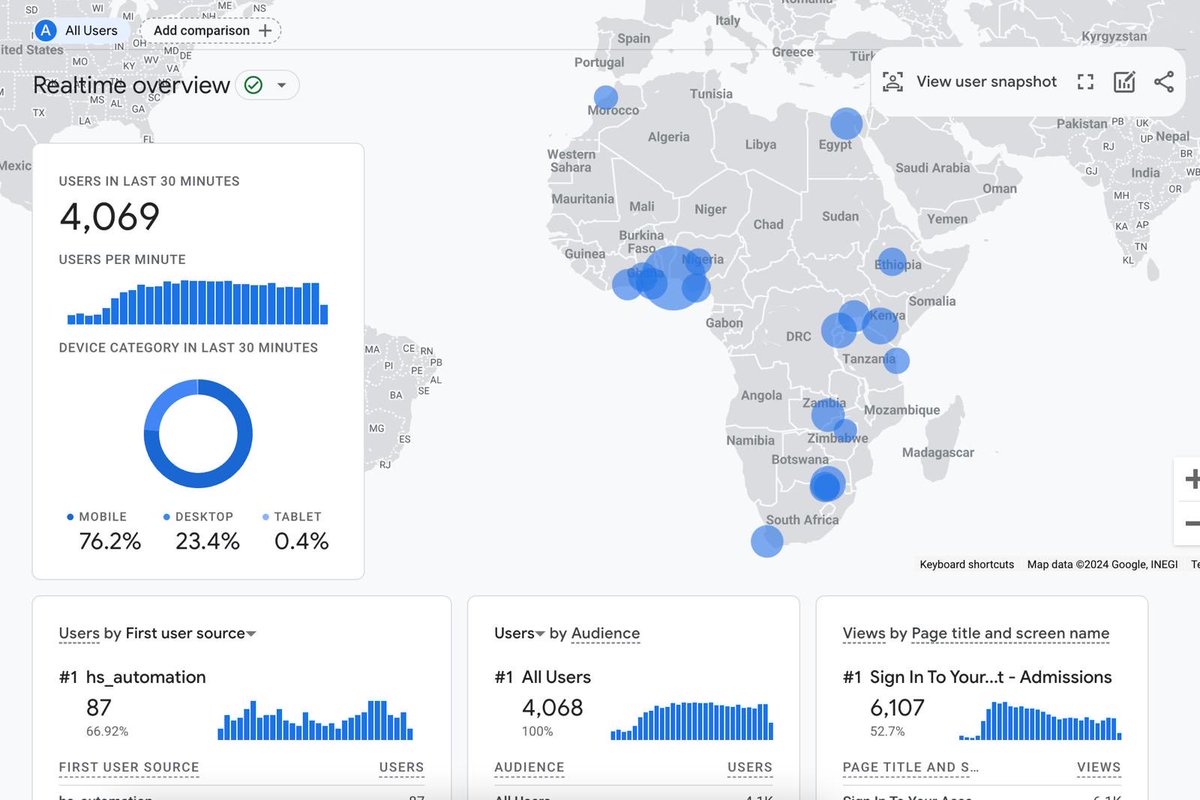Click the Admissions page views sparkline
This screenshot has width=1200, height=800.
pos(1040,720)
